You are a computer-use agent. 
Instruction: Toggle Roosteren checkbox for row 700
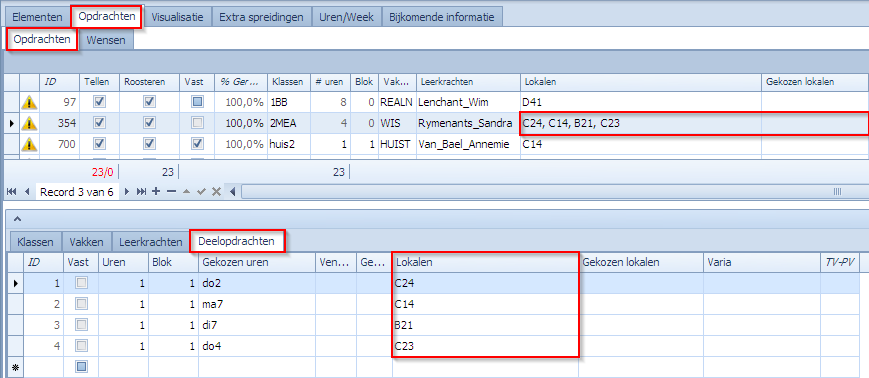point(149,145)
